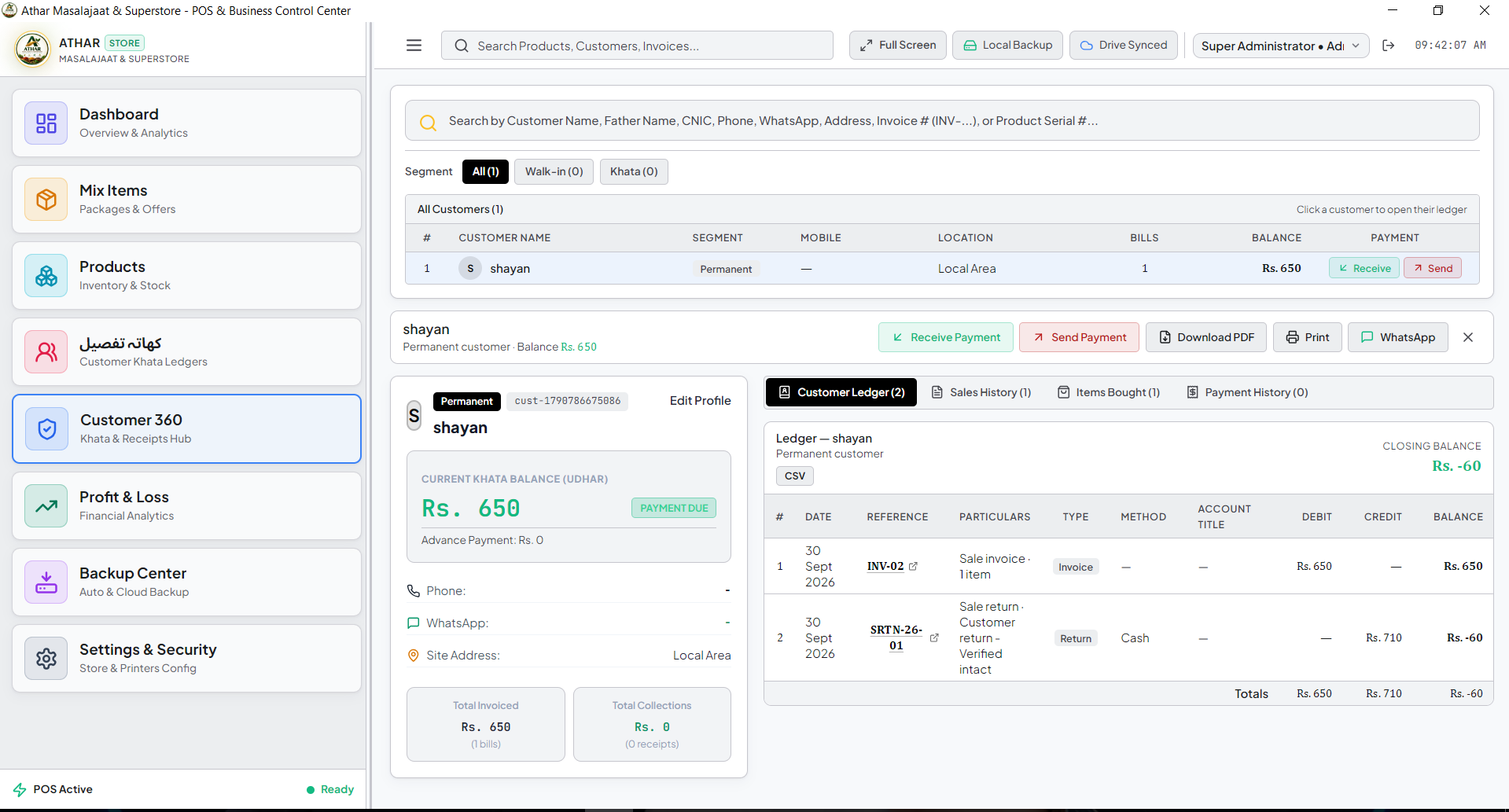Image resolution: width=1509 pixels, height=812 pixels.
Task: Focus the customer name search field
Action: 942,121
